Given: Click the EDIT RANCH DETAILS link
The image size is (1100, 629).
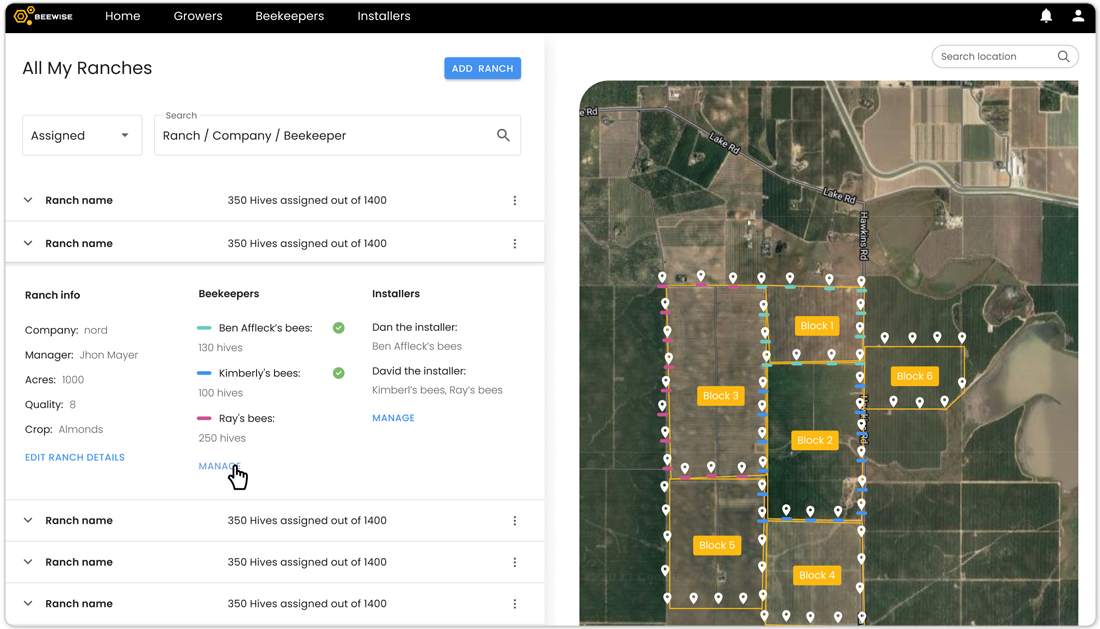Looking at the screenshot, I should (75, 457).
